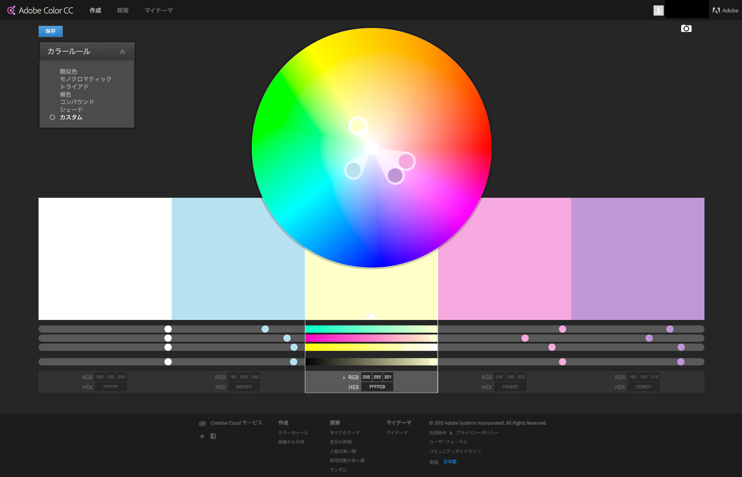This screenshot has height=477, width=742.
Task: Select the コンパウンド color rule
Action: point(77,102)
